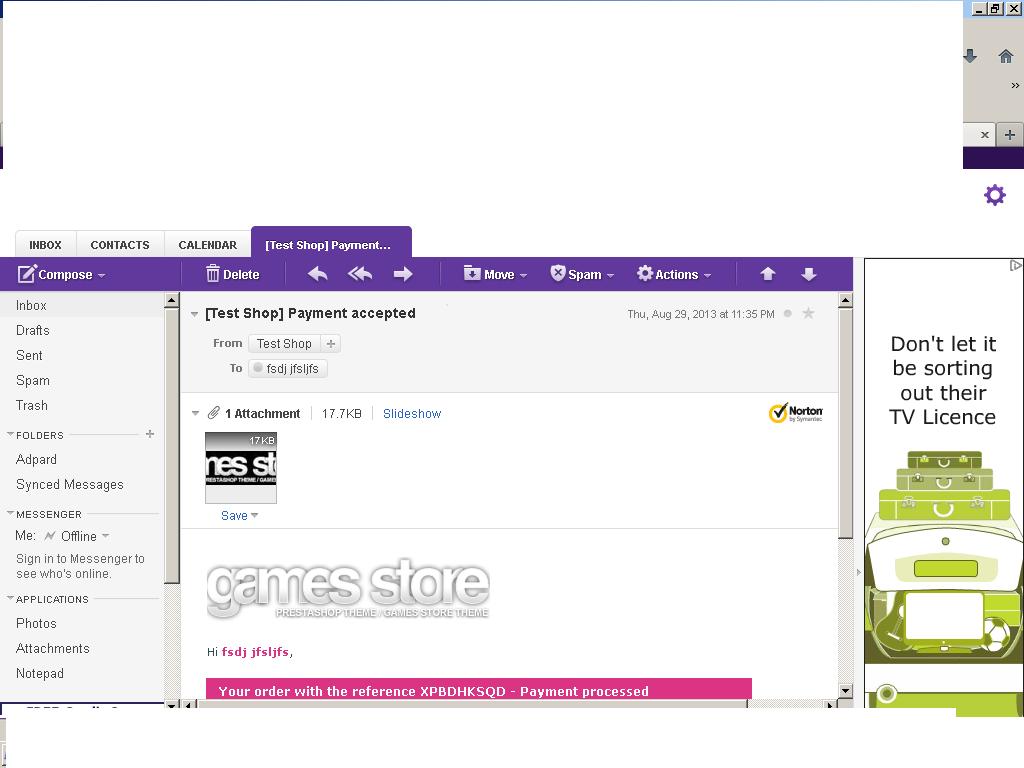Image resolution: width=1024 pixels, height=768 pixels.
Task: Click the Norton security logo
Action: click(x=795, y=413)
